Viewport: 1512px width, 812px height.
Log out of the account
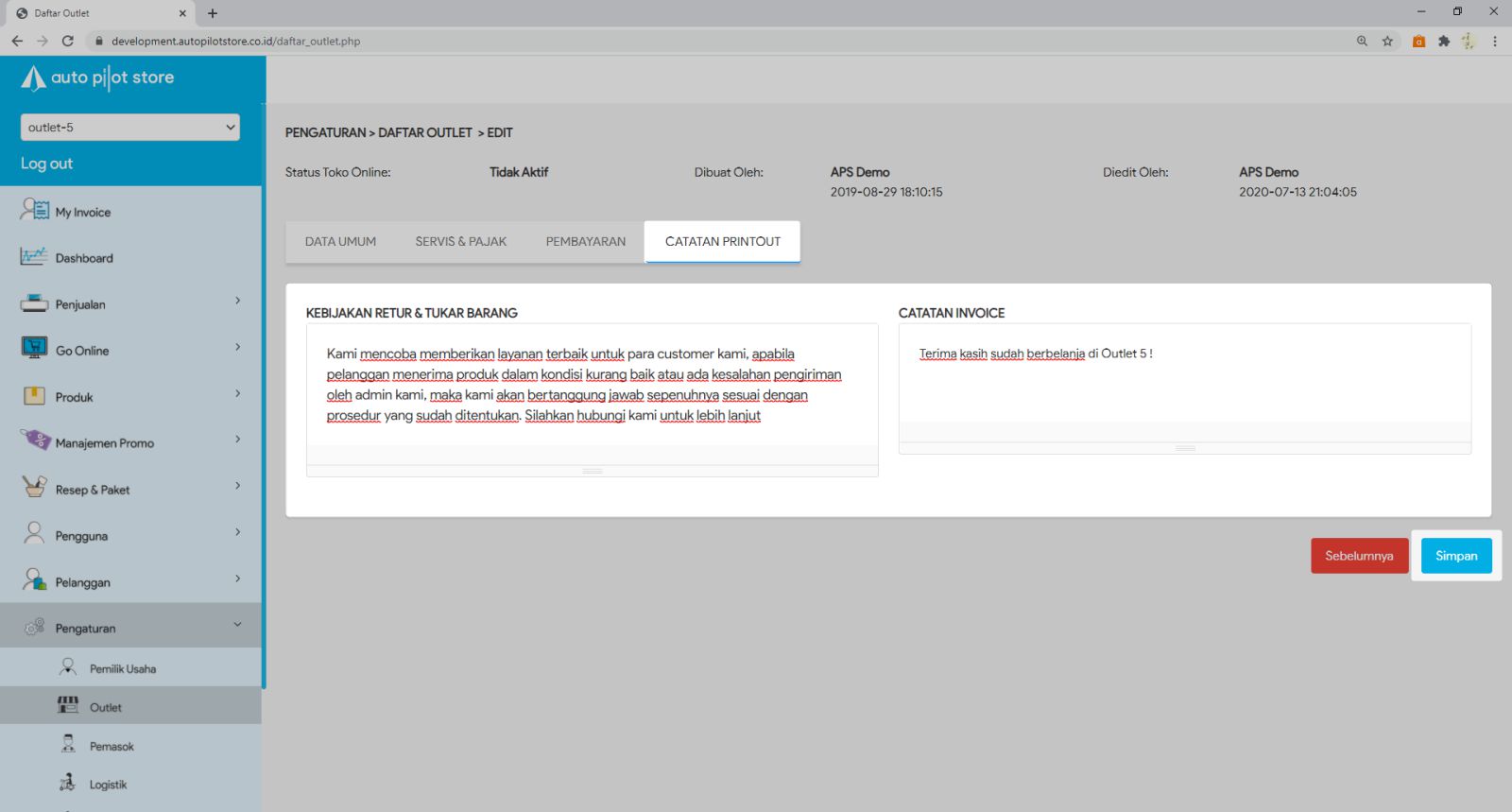(47, 164)
